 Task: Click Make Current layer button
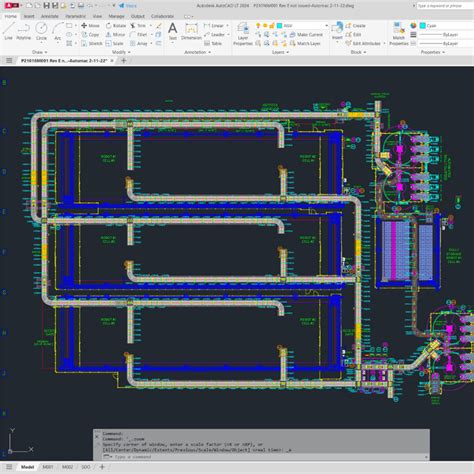pyautogui.click(x=306, y=35)
